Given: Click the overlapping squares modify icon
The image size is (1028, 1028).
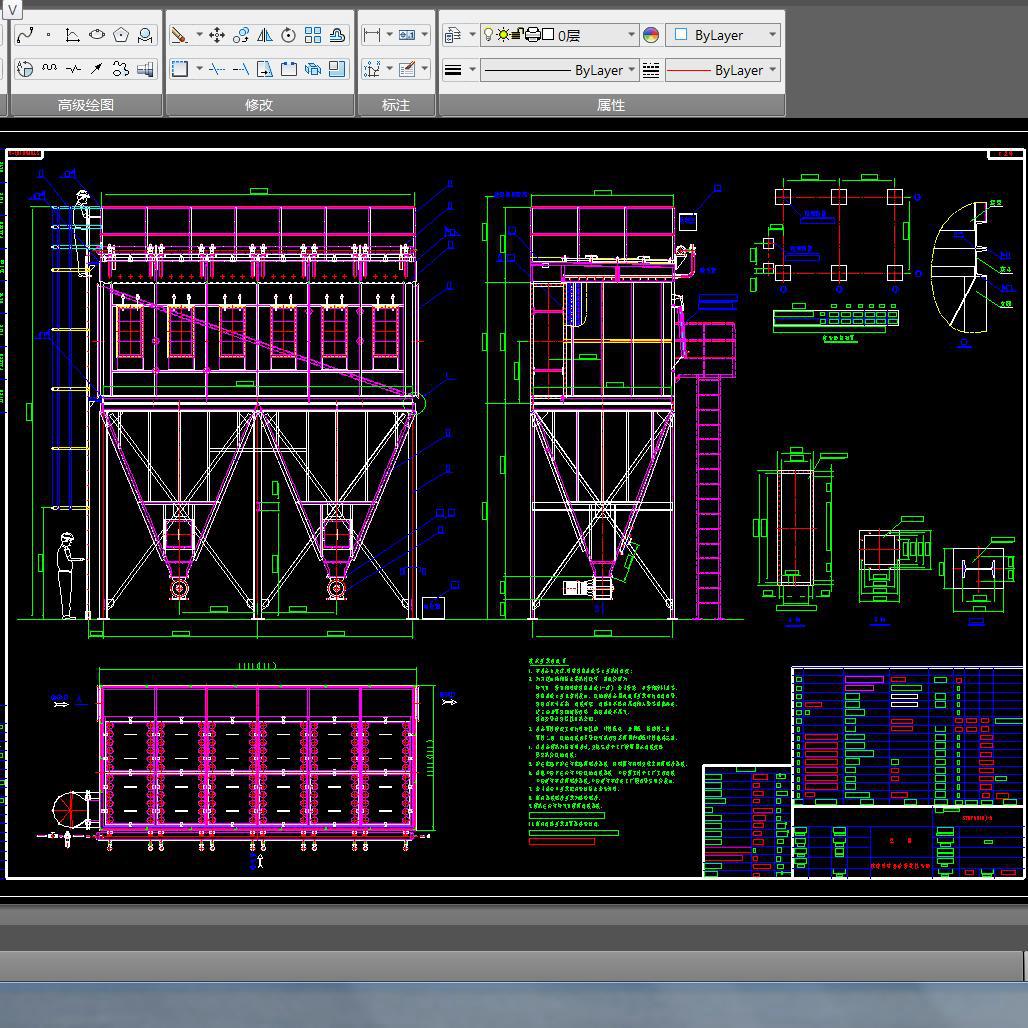Looking at the screenshot, I should 337,69.
